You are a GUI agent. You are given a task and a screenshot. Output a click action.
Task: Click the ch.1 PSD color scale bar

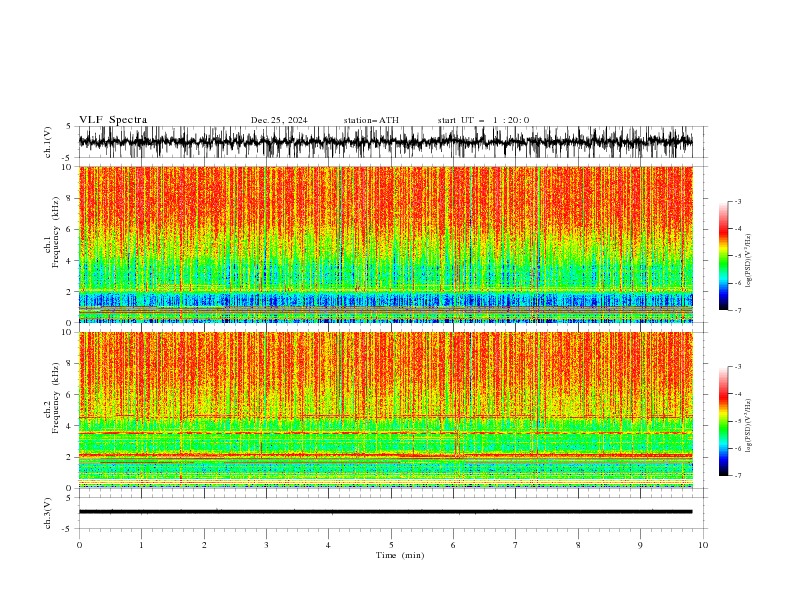723,256
